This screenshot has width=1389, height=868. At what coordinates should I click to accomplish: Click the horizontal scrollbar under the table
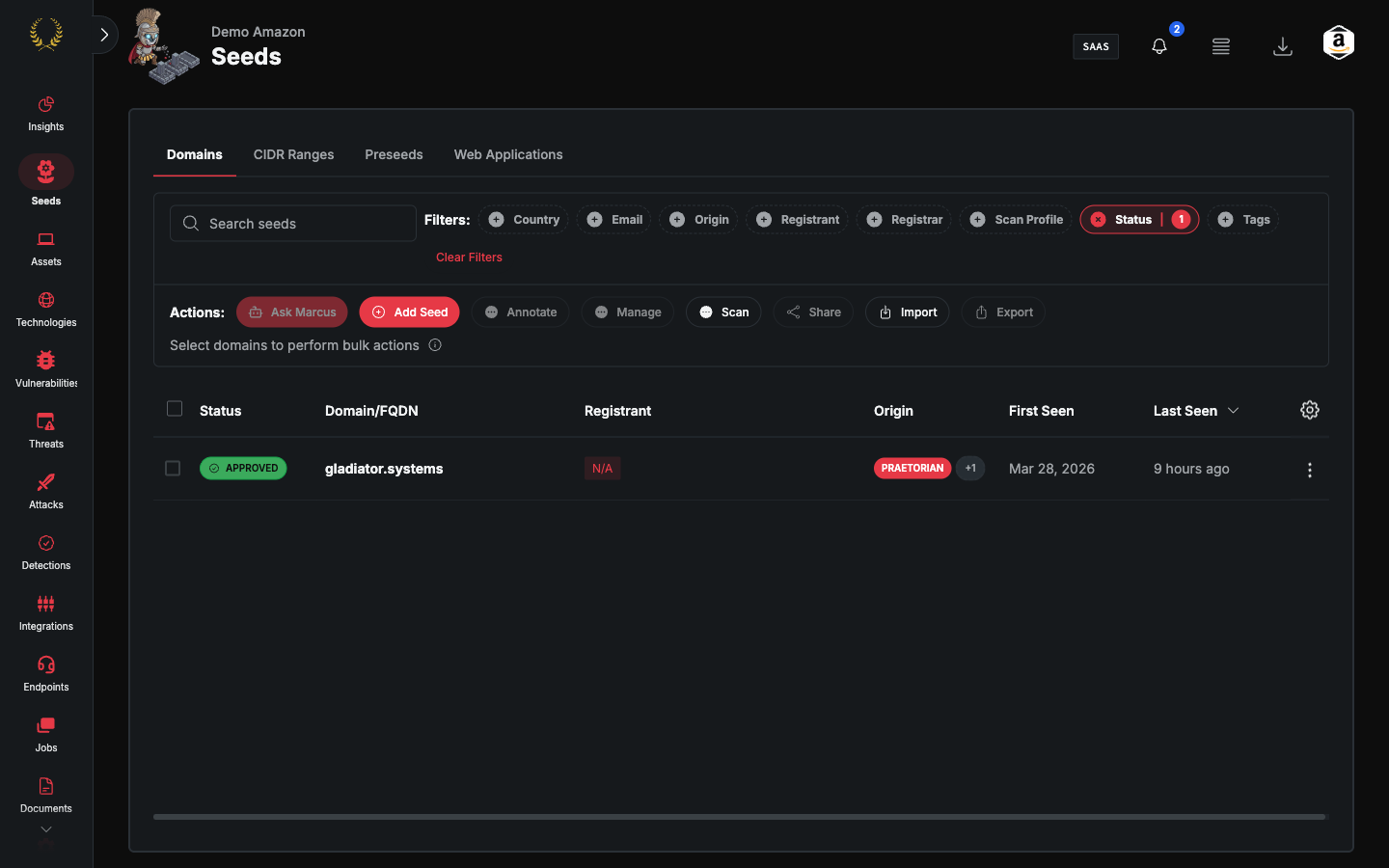(739, 817)
